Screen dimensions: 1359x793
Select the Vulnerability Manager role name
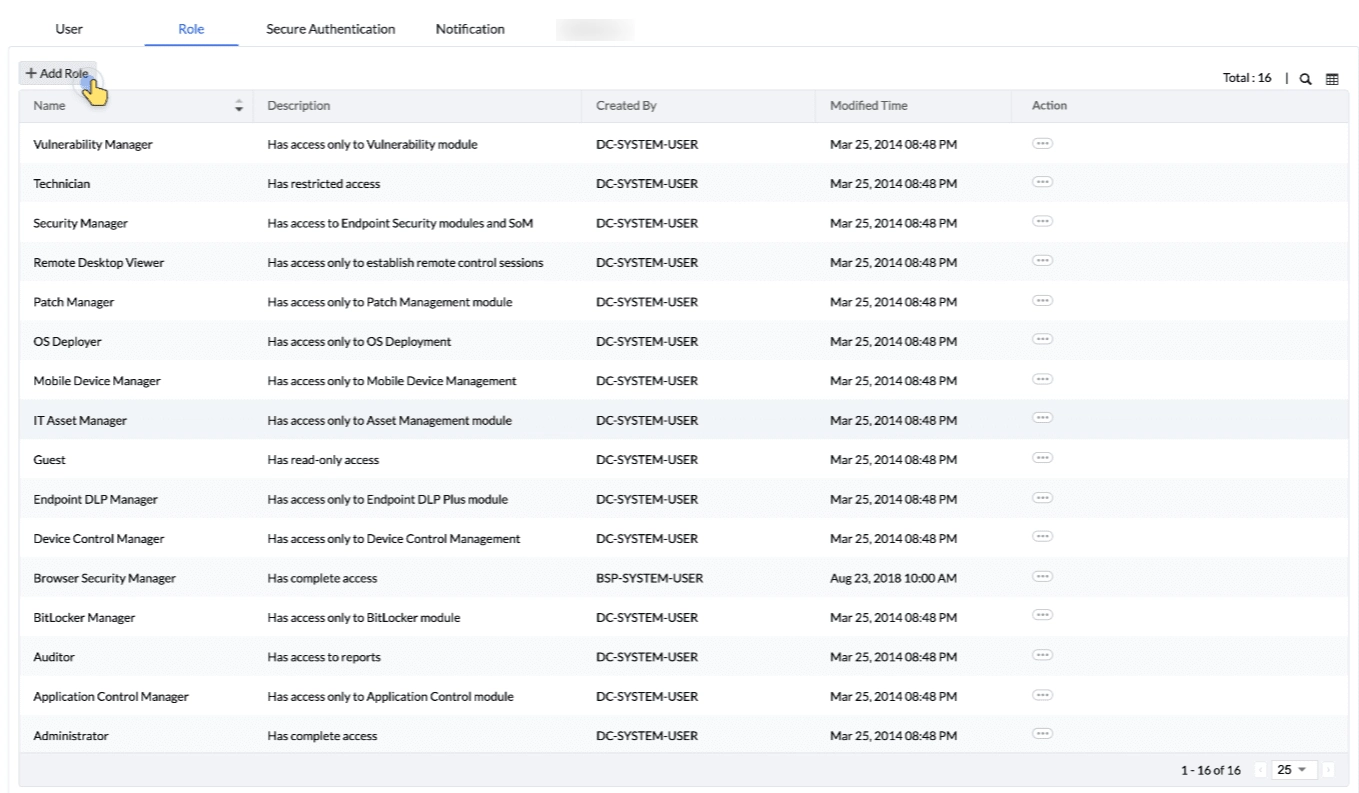coord(93,145)
